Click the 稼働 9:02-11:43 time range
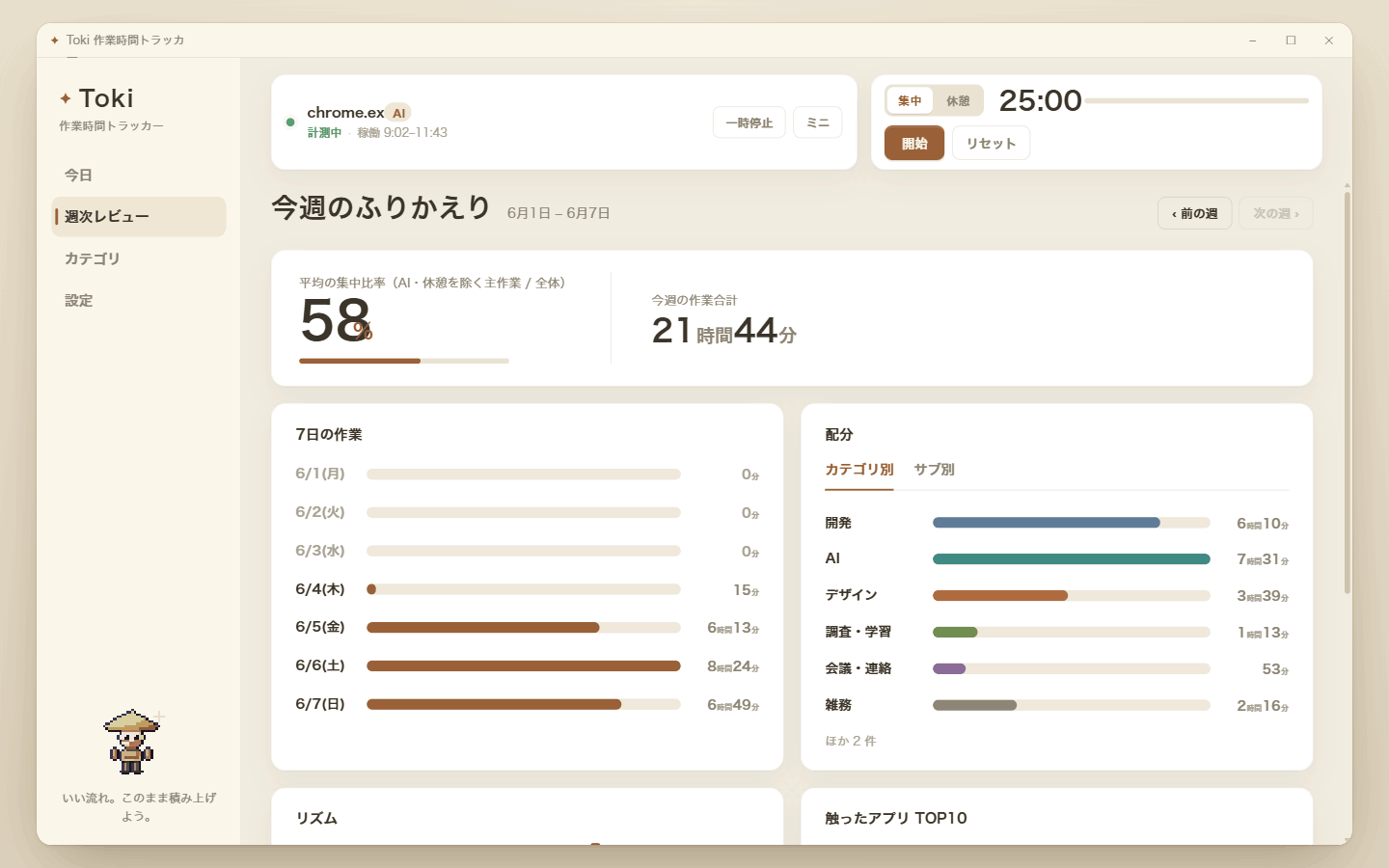The image size is (1389, 868). click(402, 133)
